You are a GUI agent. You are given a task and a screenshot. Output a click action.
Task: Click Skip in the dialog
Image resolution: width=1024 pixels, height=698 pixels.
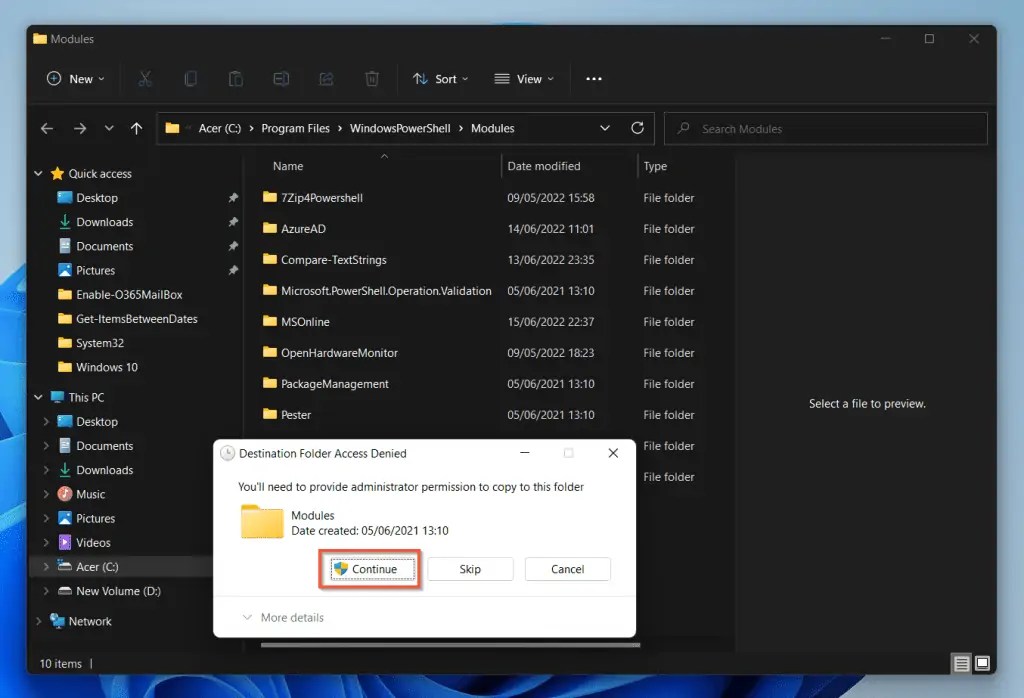pyautogui.click(x=470, y=568)
